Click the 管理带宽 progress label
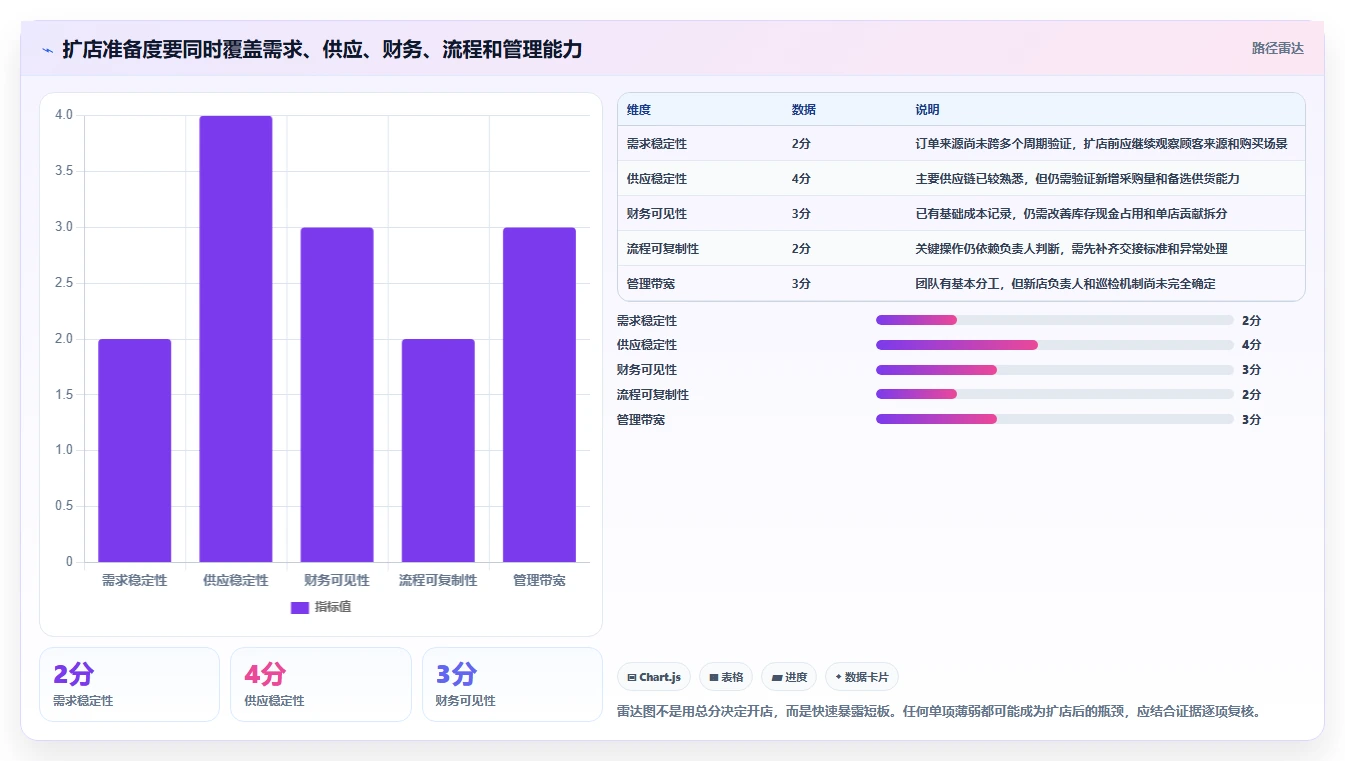 pyautogui.click(x=641, y=420)
